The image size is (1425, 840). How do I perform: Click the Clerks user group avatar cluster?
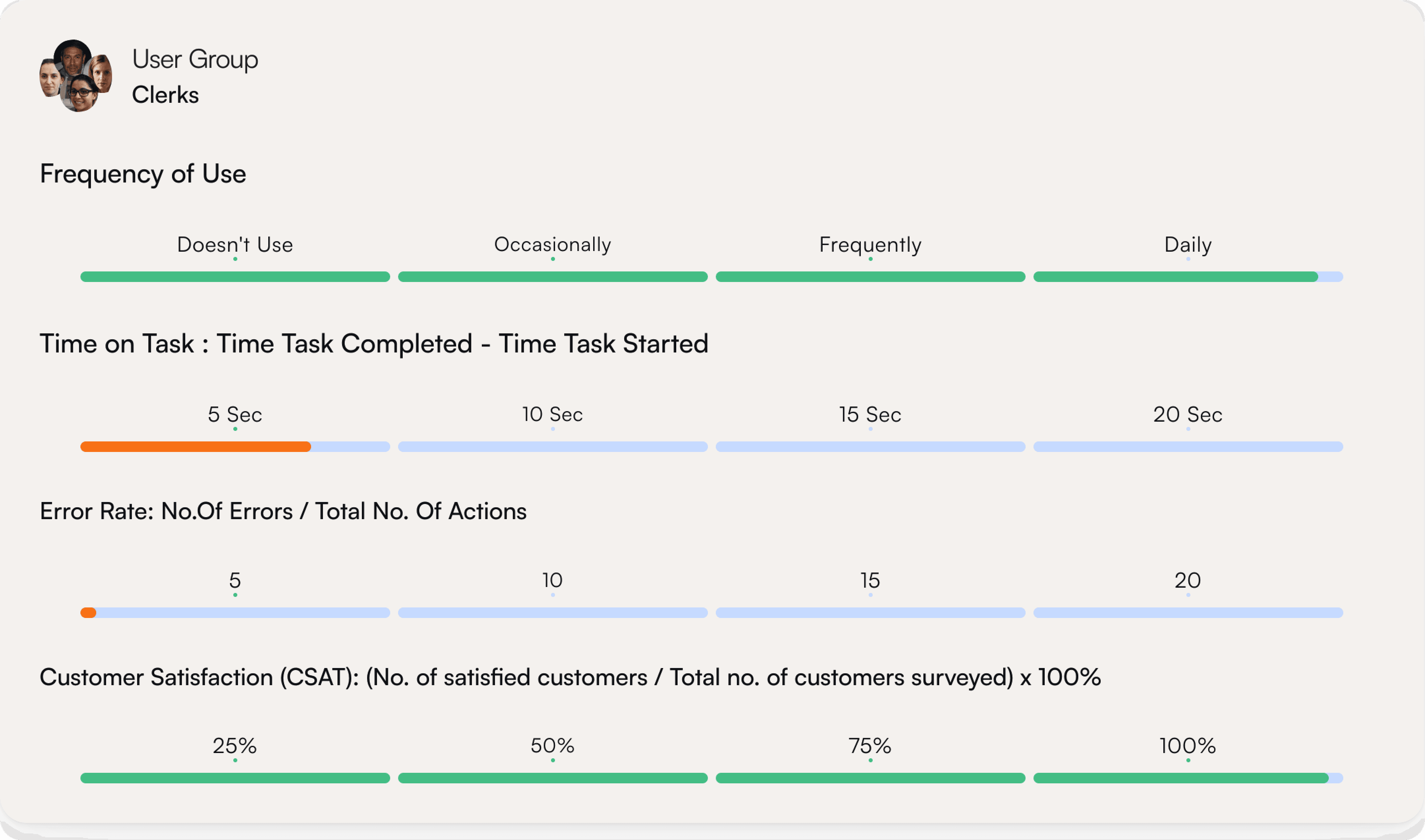point(76,76)
